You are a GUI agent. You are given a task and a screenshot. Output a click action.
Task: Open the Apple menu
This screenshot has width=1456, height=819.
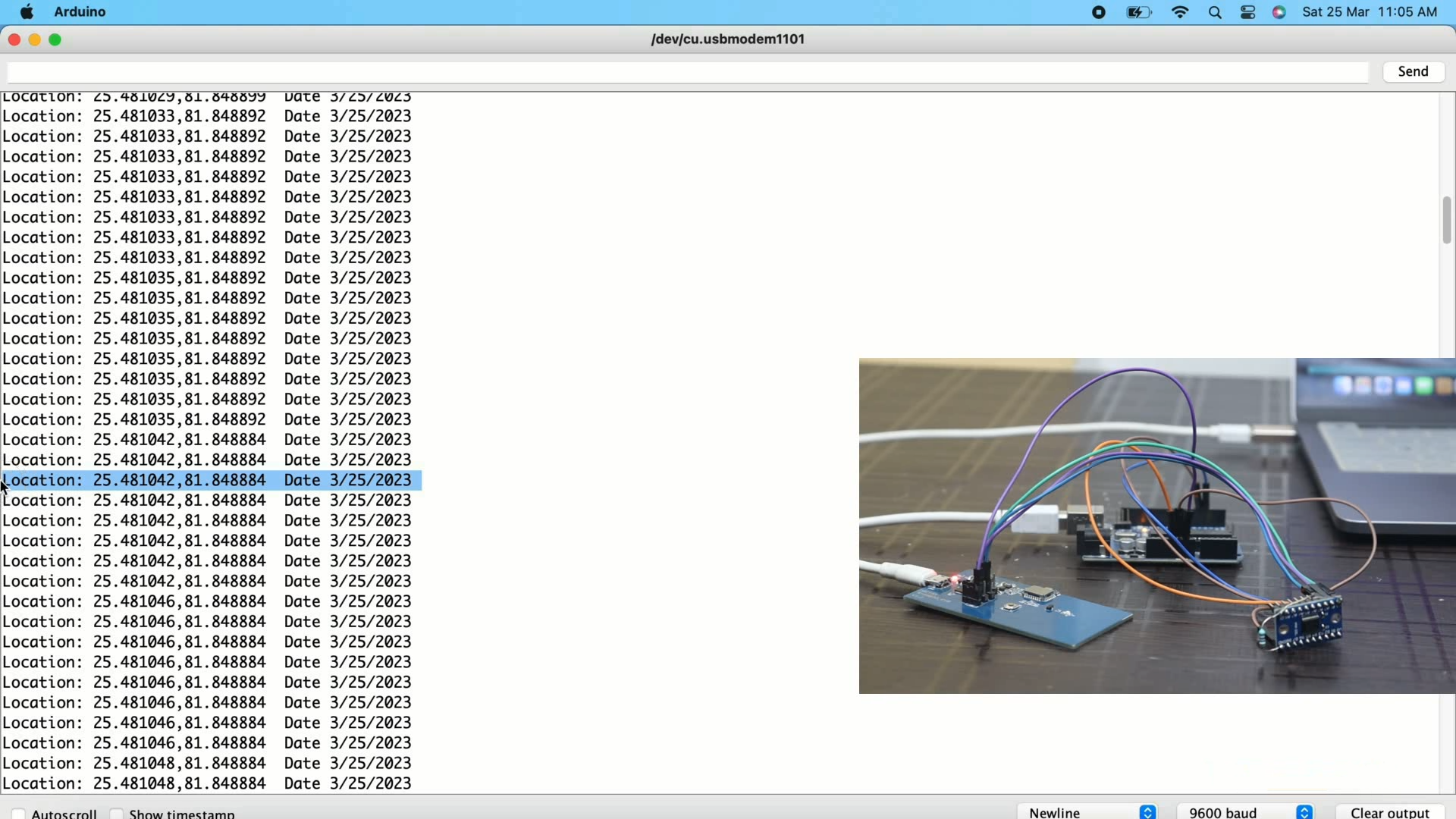click(27, 12)
